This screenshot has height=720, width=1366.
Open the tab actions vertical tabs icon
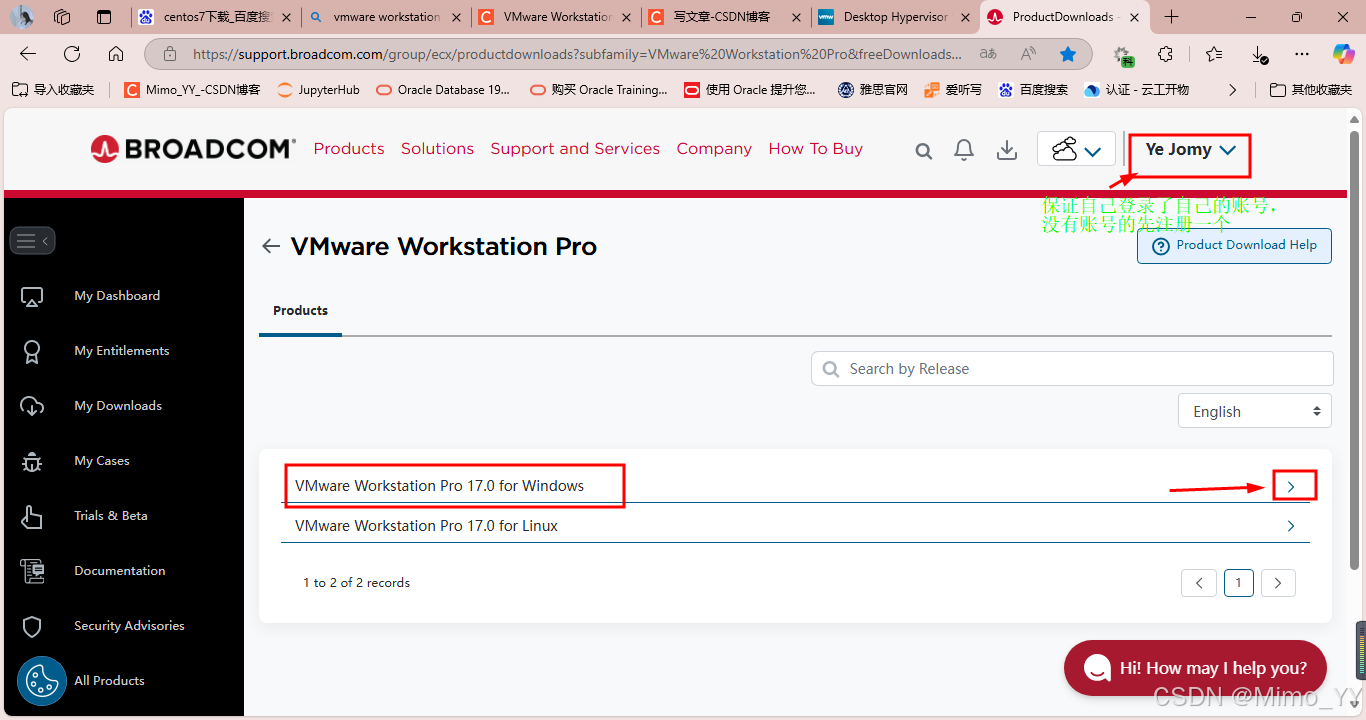point(104,17)
